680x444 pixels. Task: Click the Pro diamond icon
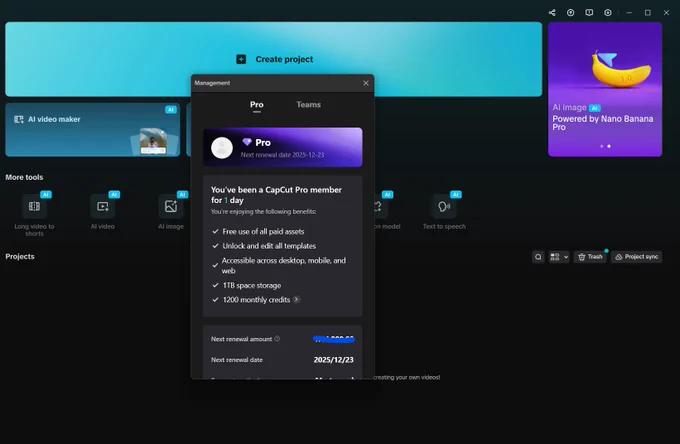coord(247,142)
